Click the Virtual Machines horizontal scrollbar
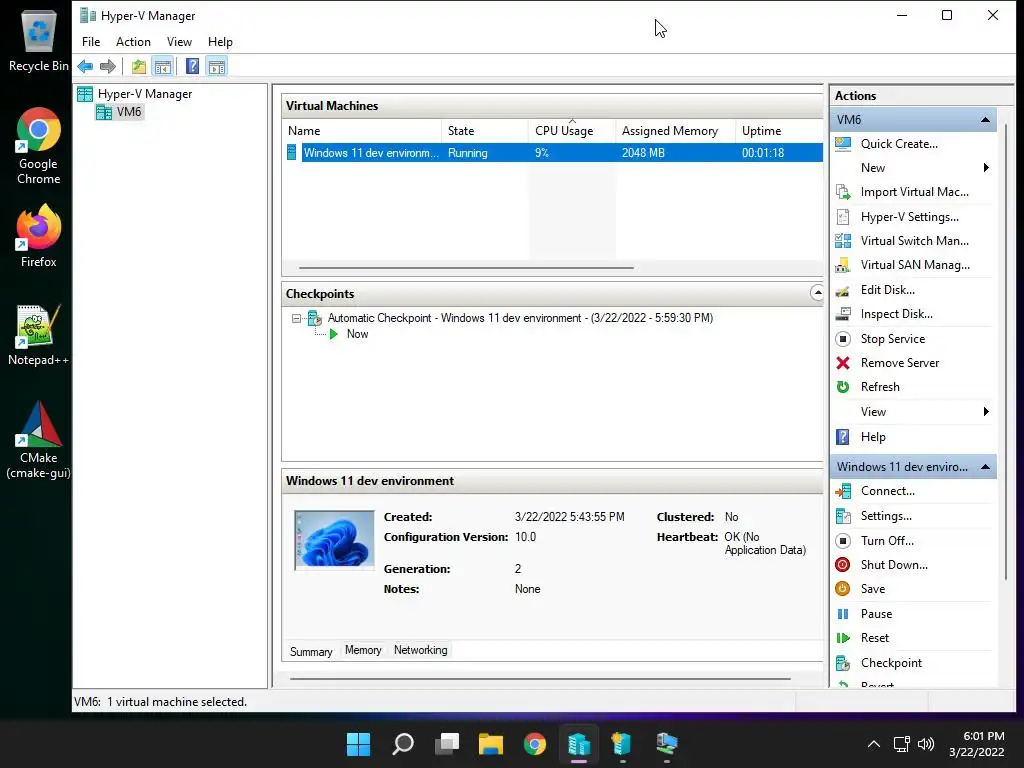Image resolution: width=1024 pixels, height=768 pixels. [466, 268]
